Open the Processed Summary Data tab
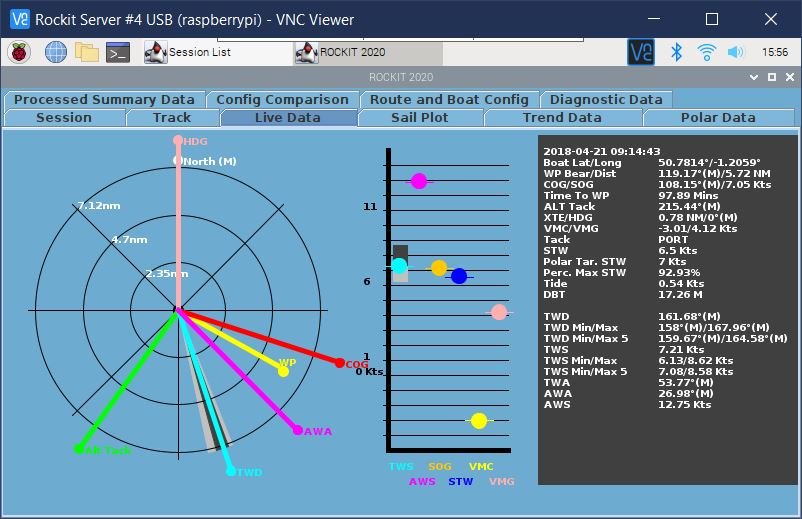The width and height of the screenshot is (802, 519). coord(104,99)
